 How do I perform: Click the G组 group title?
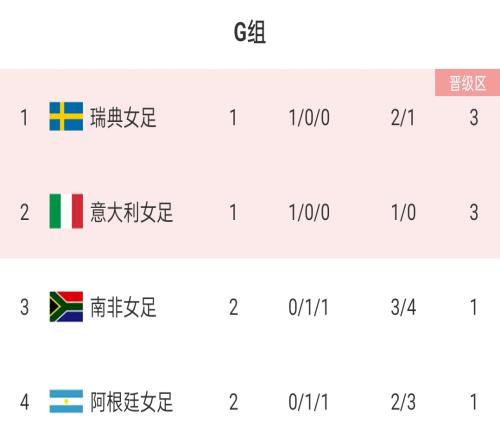(x=250, y=32)
